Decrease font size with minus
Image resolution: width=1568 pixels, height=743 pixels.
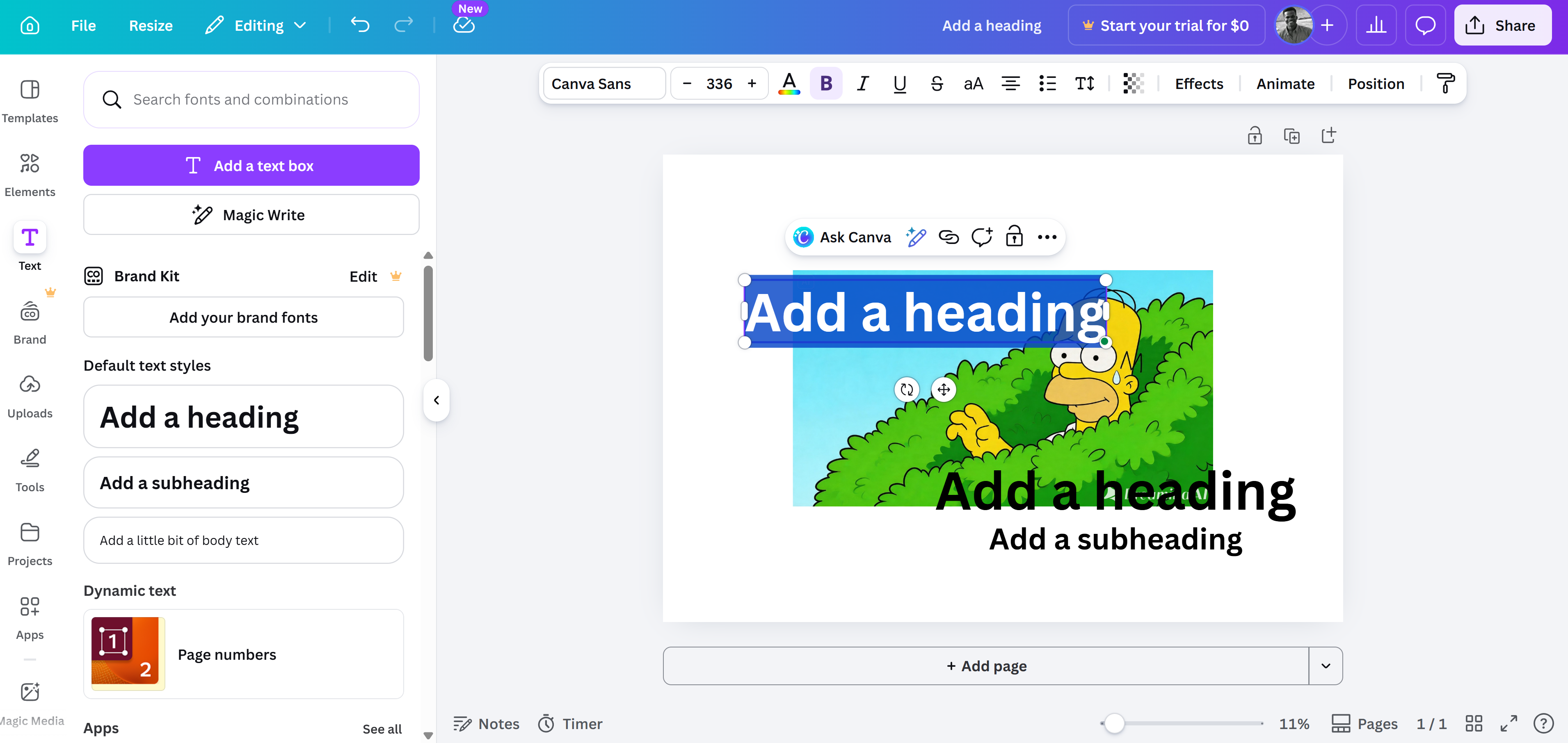(687, 83)
